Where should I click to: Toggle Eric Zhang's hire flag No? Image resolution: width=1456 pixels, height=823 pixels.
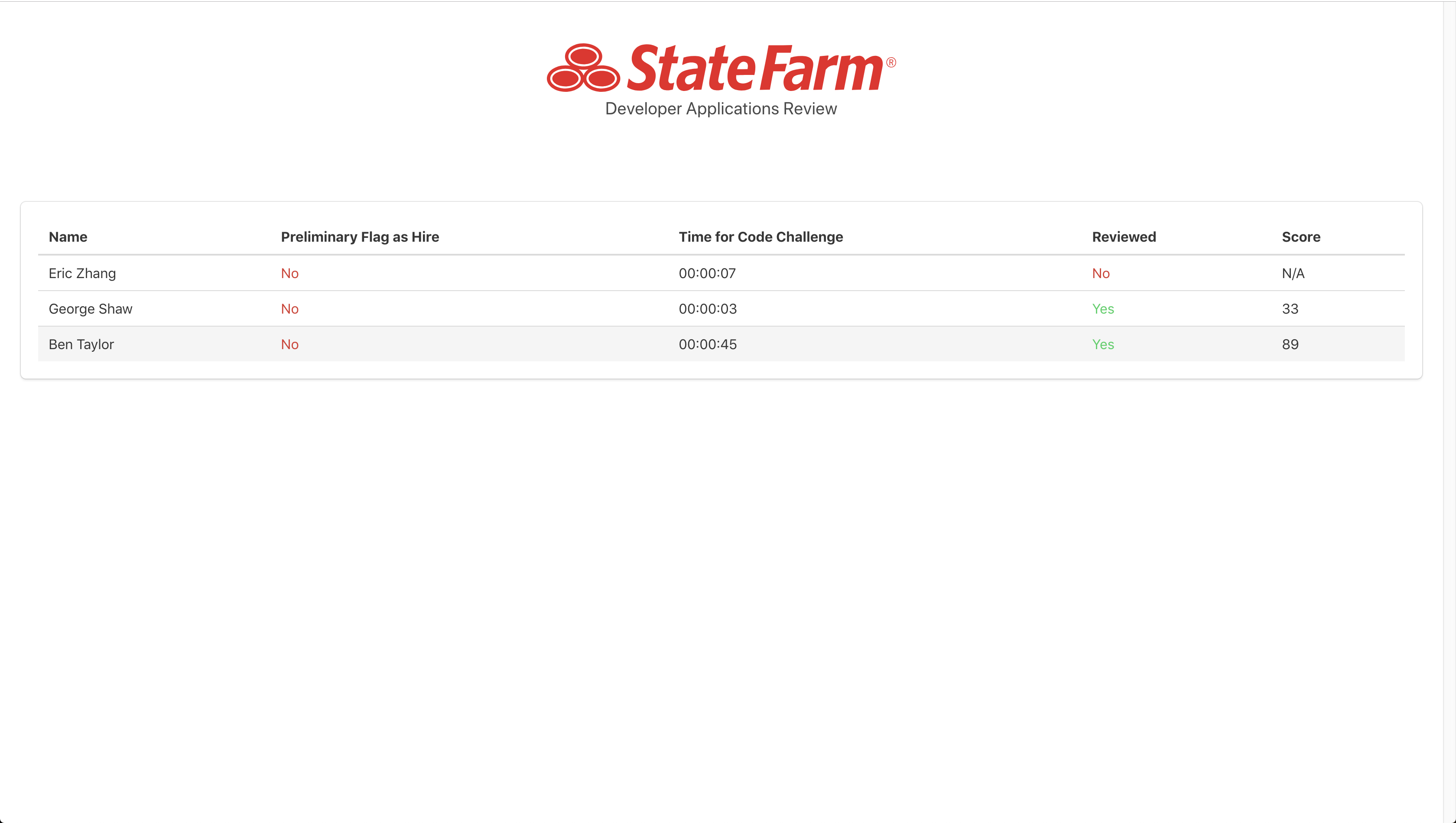[289, 274]
